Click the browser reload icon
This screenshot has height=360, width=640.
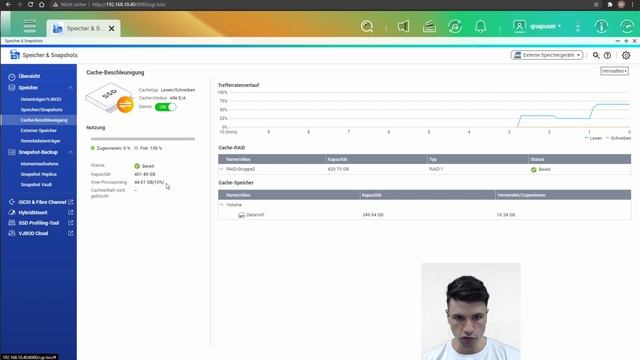(x=30, y=4)
